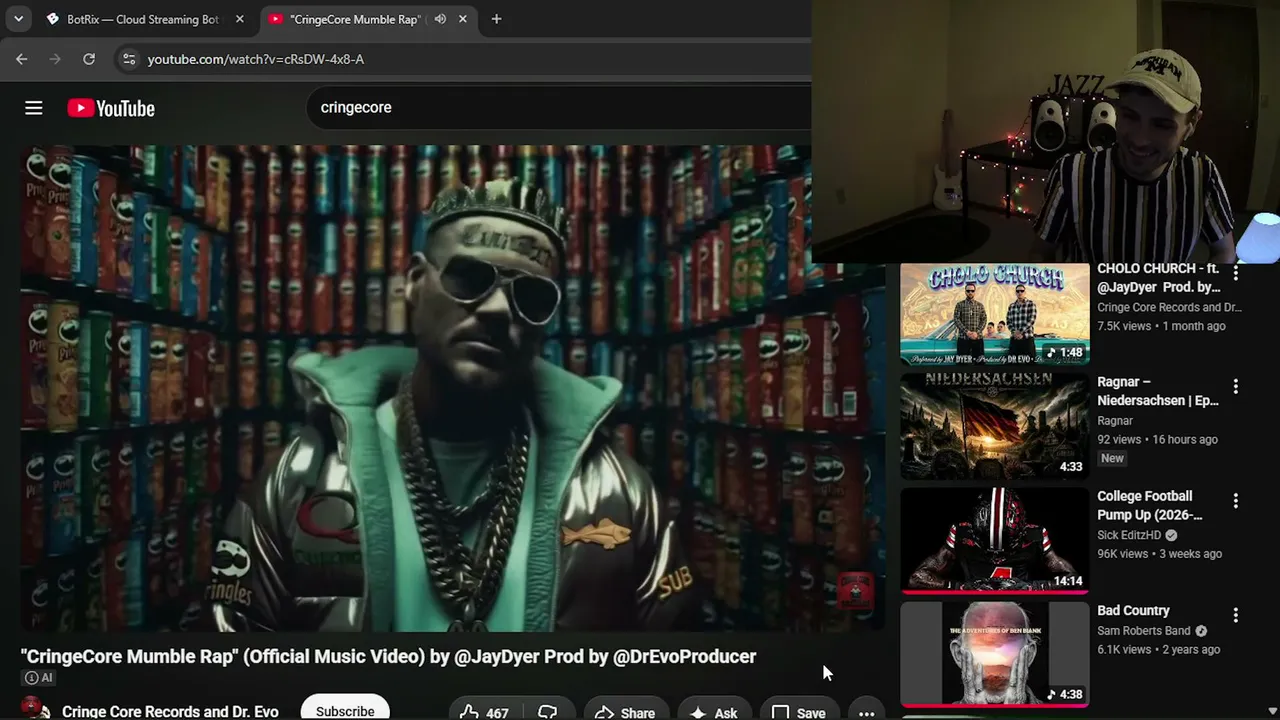Click the YouTube search box containing "cringecore"
The height and width of the screenshot is (720, 1280).
click(x=560, y=107)
